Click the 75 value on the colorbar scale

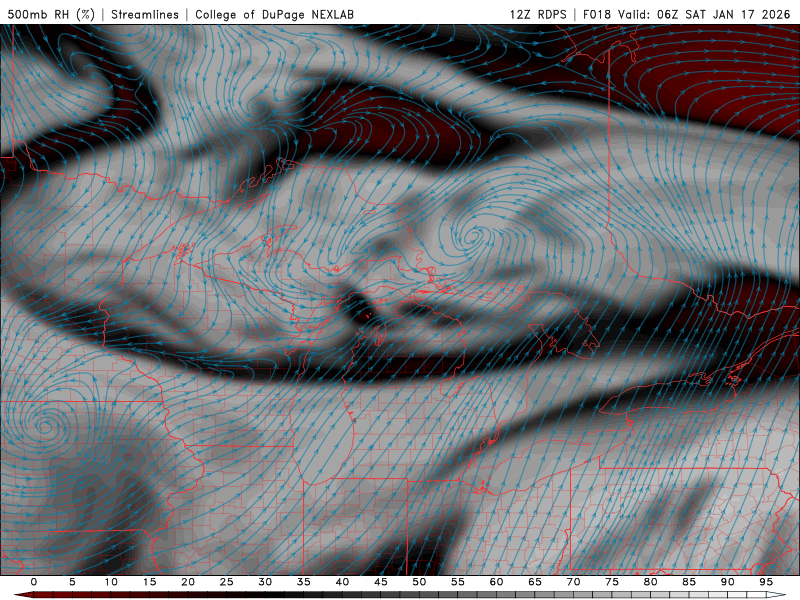612,582
